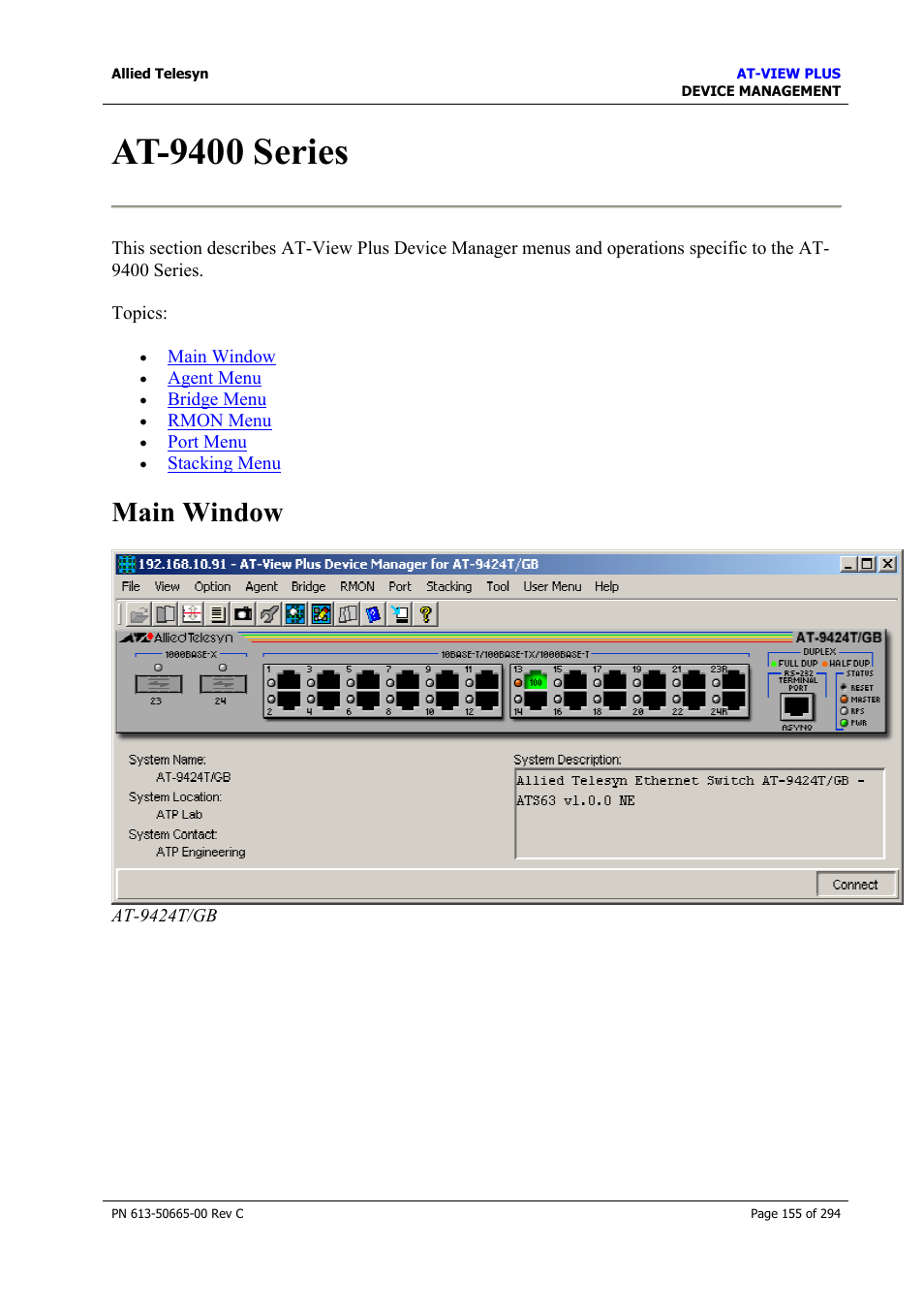Select port 17 on the switch panel
Viewport: 924px width, 1309px height.
tap(615, 681)
